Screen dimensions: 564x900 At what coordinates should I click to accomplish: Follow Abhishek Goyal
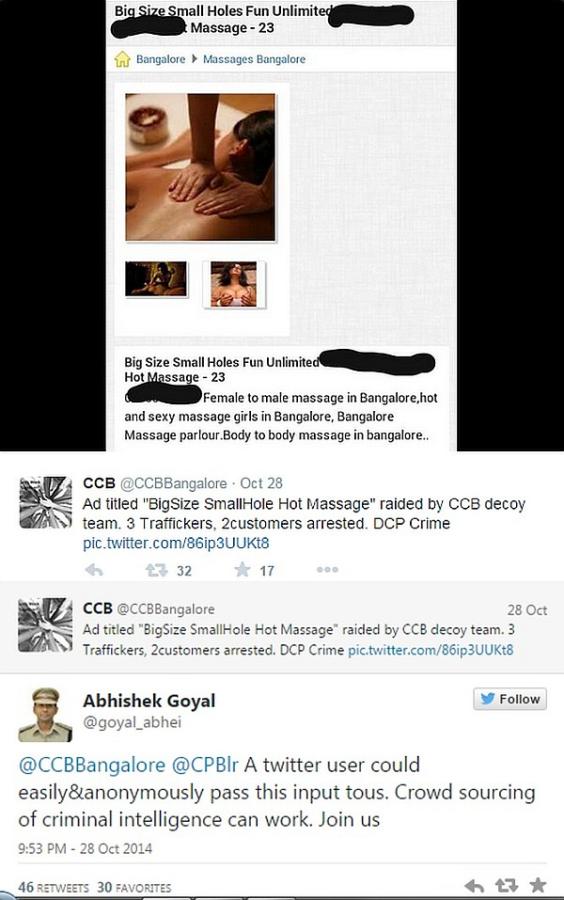pos(510,699)
